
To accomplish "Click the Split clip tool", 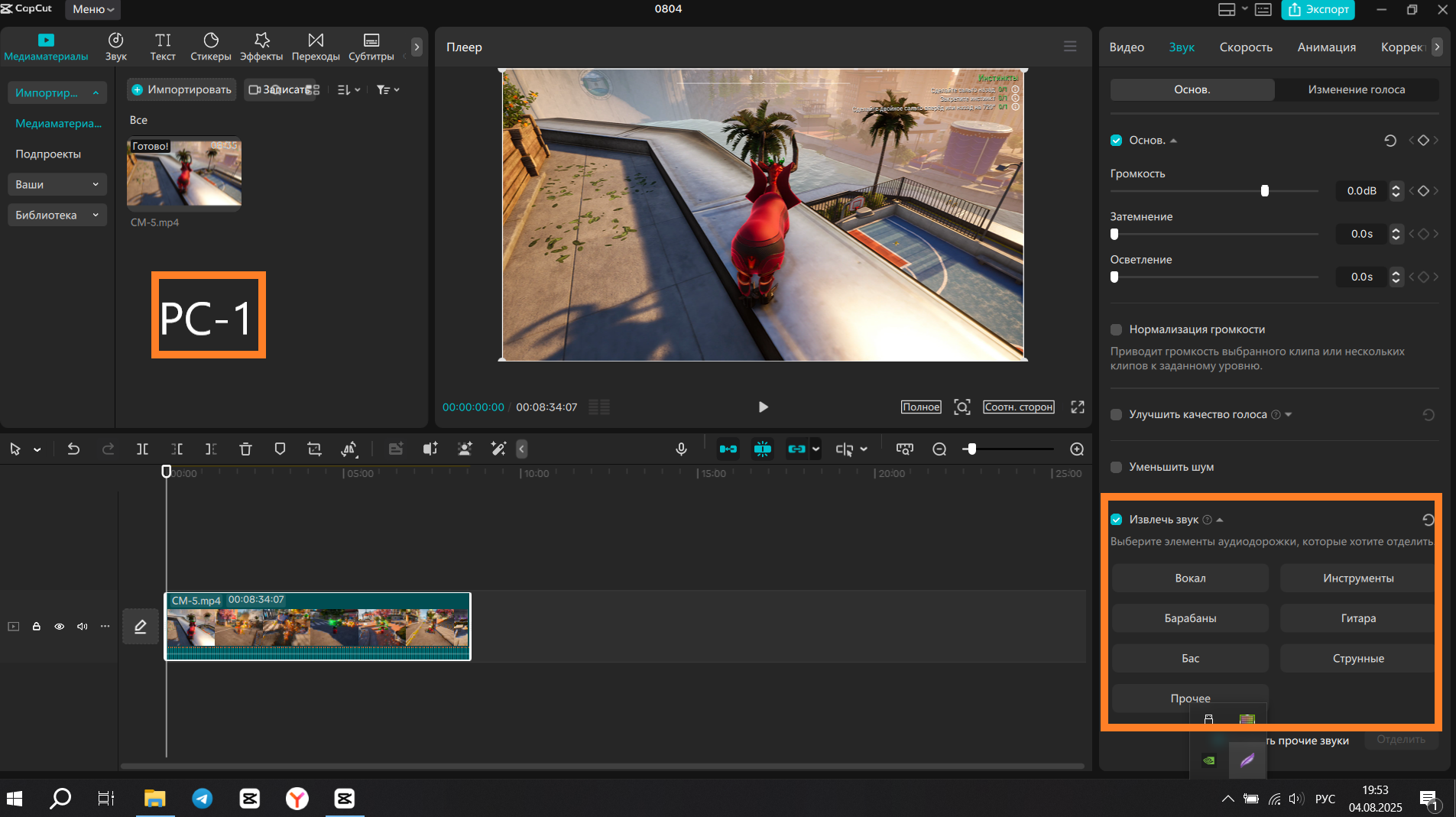I will tap(142, 449).
